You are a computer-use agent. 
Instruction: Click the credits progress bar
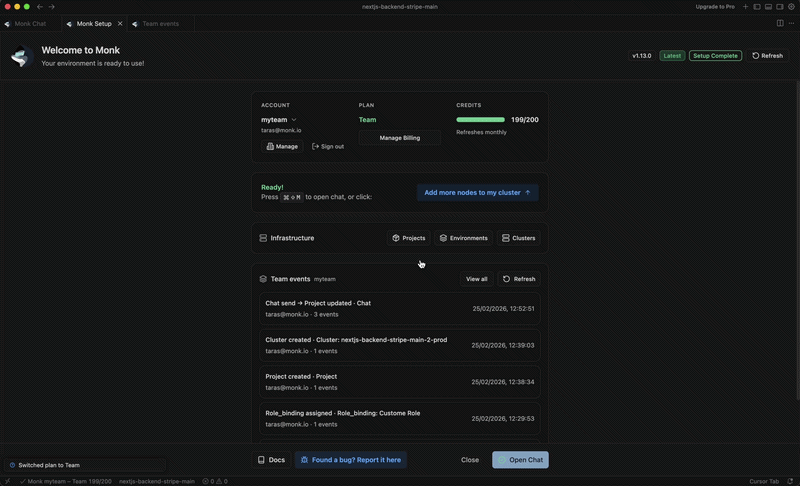(x=480, y=120)
